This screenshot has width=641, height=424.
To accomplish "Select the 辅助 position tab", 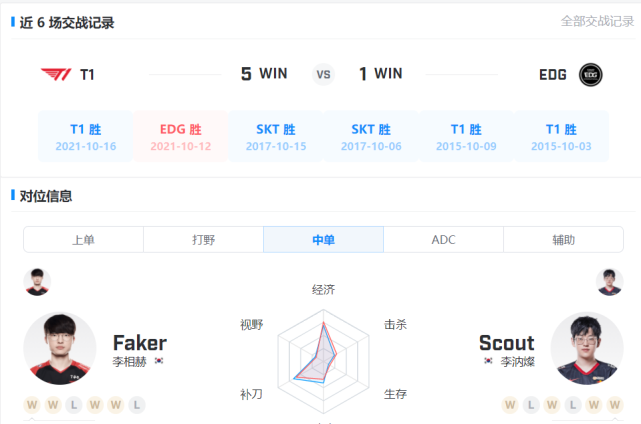I will (563, 240).
